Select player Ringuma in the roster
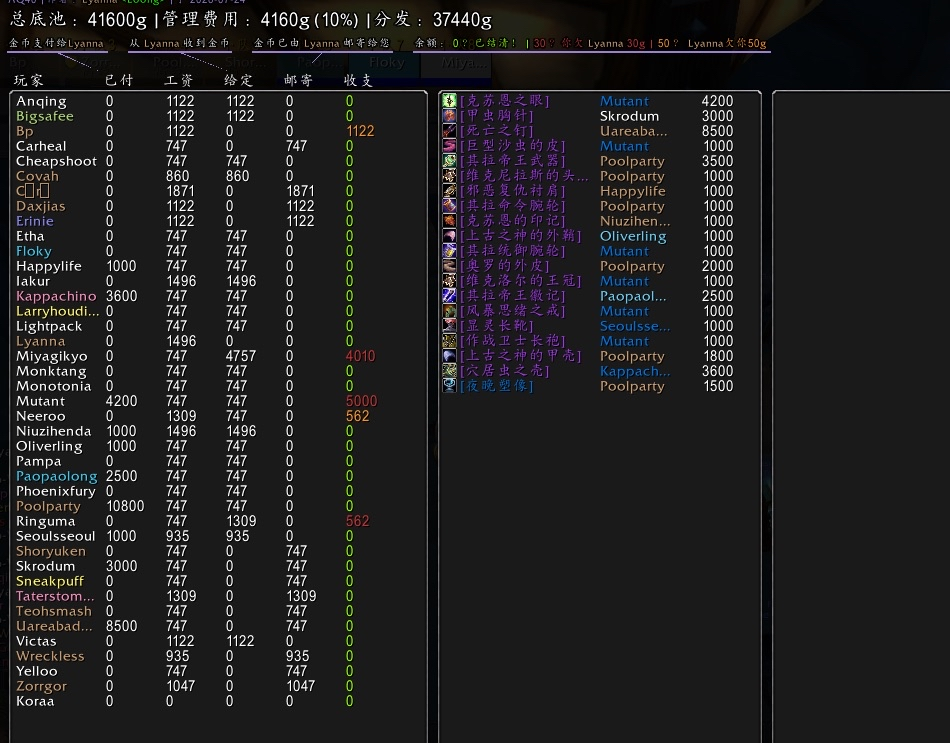Image resolution: width=950 pixels, height=743 pixels. (x=45, y=521)
